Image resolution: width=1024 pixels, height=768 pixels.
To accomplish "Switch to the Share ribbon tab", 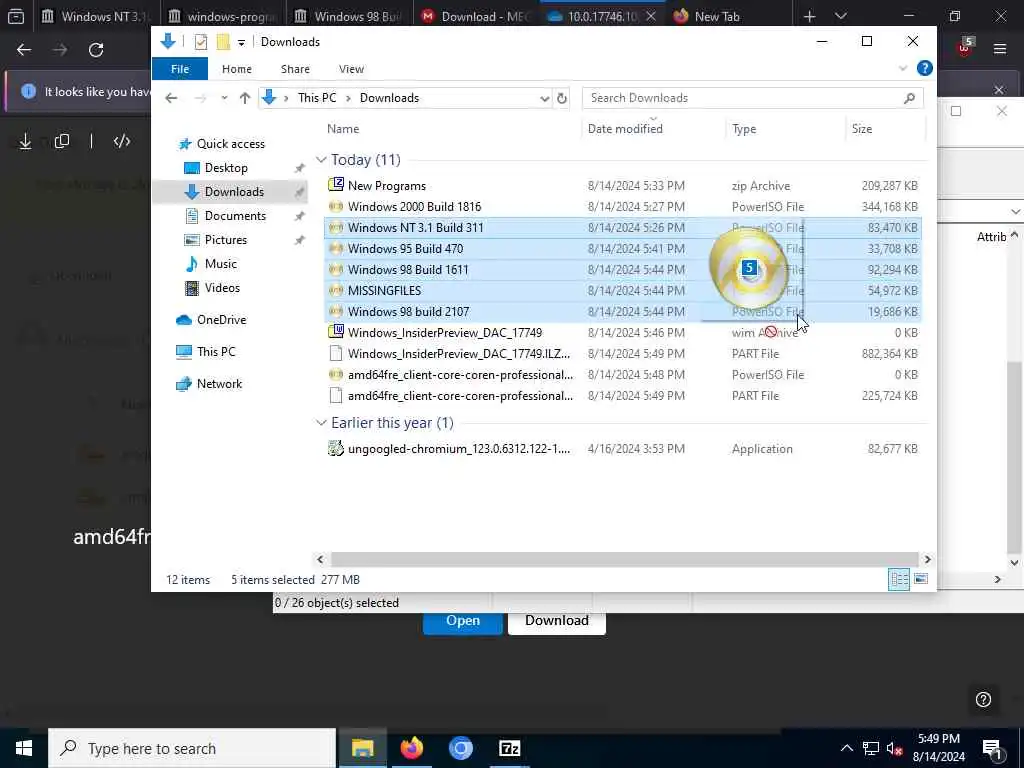I will pos(295,69).
